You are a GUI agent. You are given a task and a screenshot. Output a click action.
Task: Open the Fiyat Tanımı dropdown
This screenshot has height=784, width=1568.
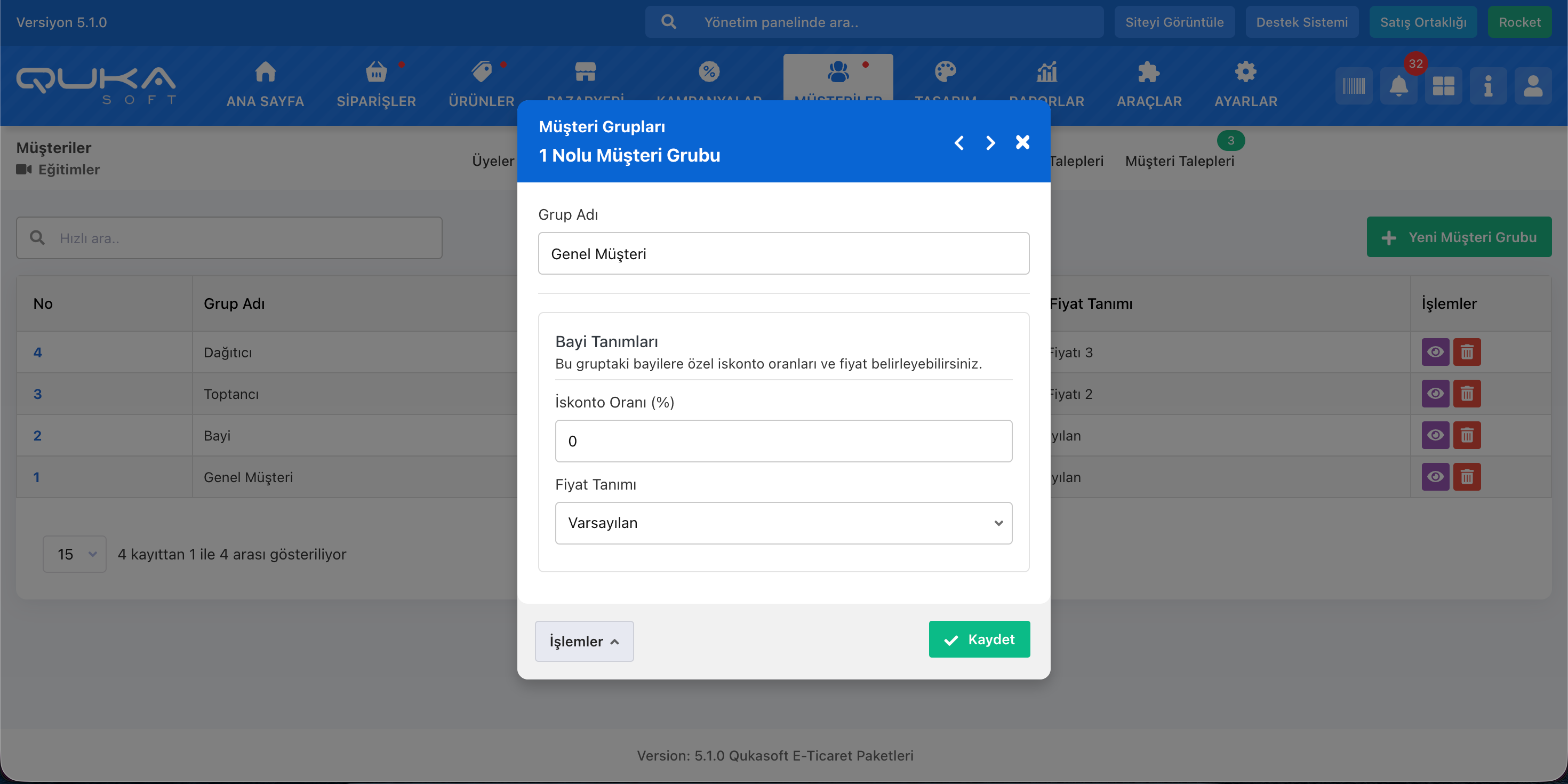coord(783,523)
